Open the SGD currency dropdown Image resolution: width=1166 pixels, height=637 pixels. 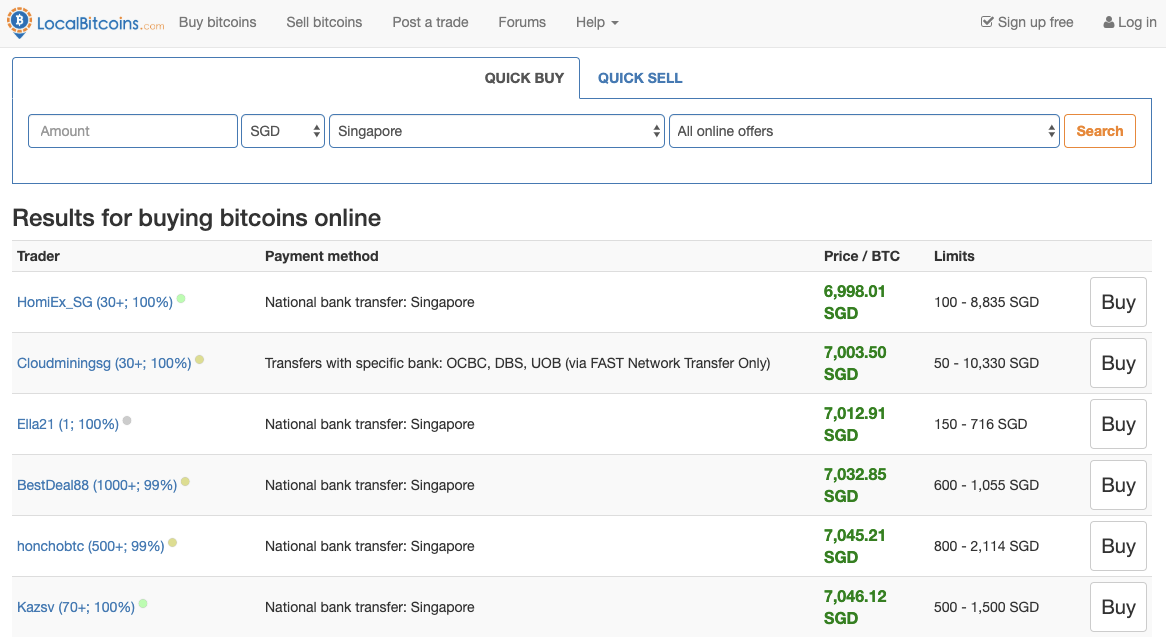point(283,131)
